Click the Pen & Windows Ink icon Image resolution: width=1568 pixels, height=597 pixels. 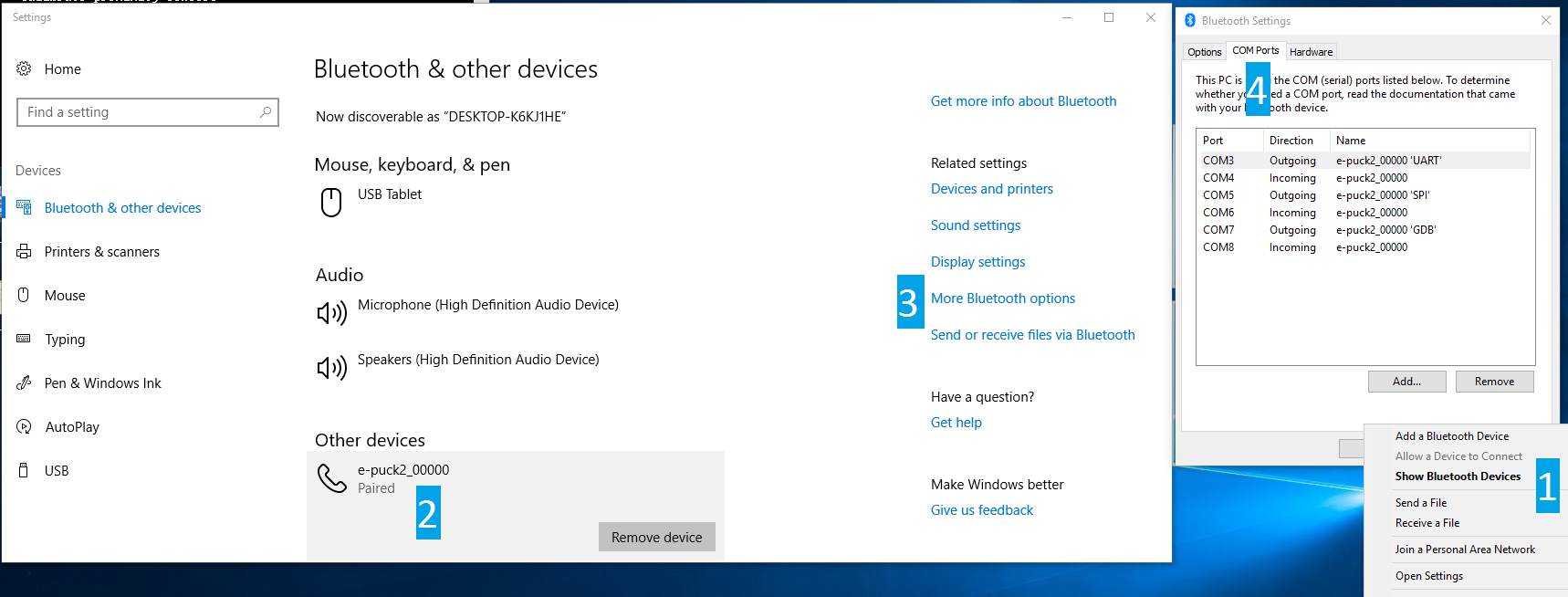tap(24, 383)
